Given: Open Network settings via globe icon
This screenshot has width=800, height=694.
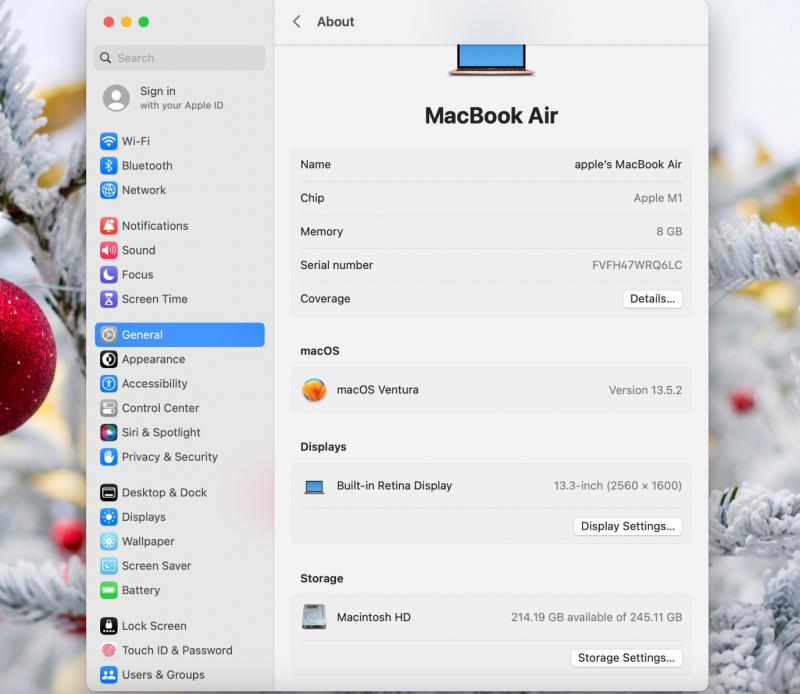Looking at the screenshot, I should [109, 190].
